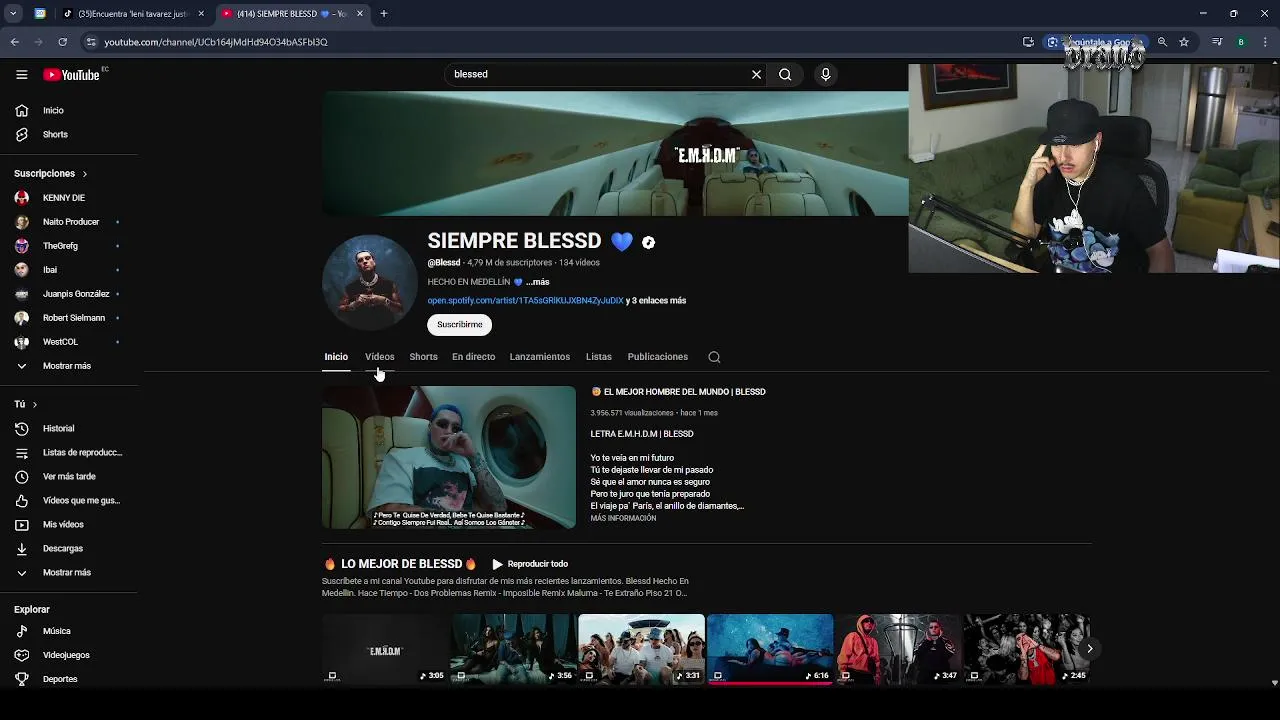Open the Spotify artist link
This screenshot has width=1280, height=720.
(x=525, y=300)
